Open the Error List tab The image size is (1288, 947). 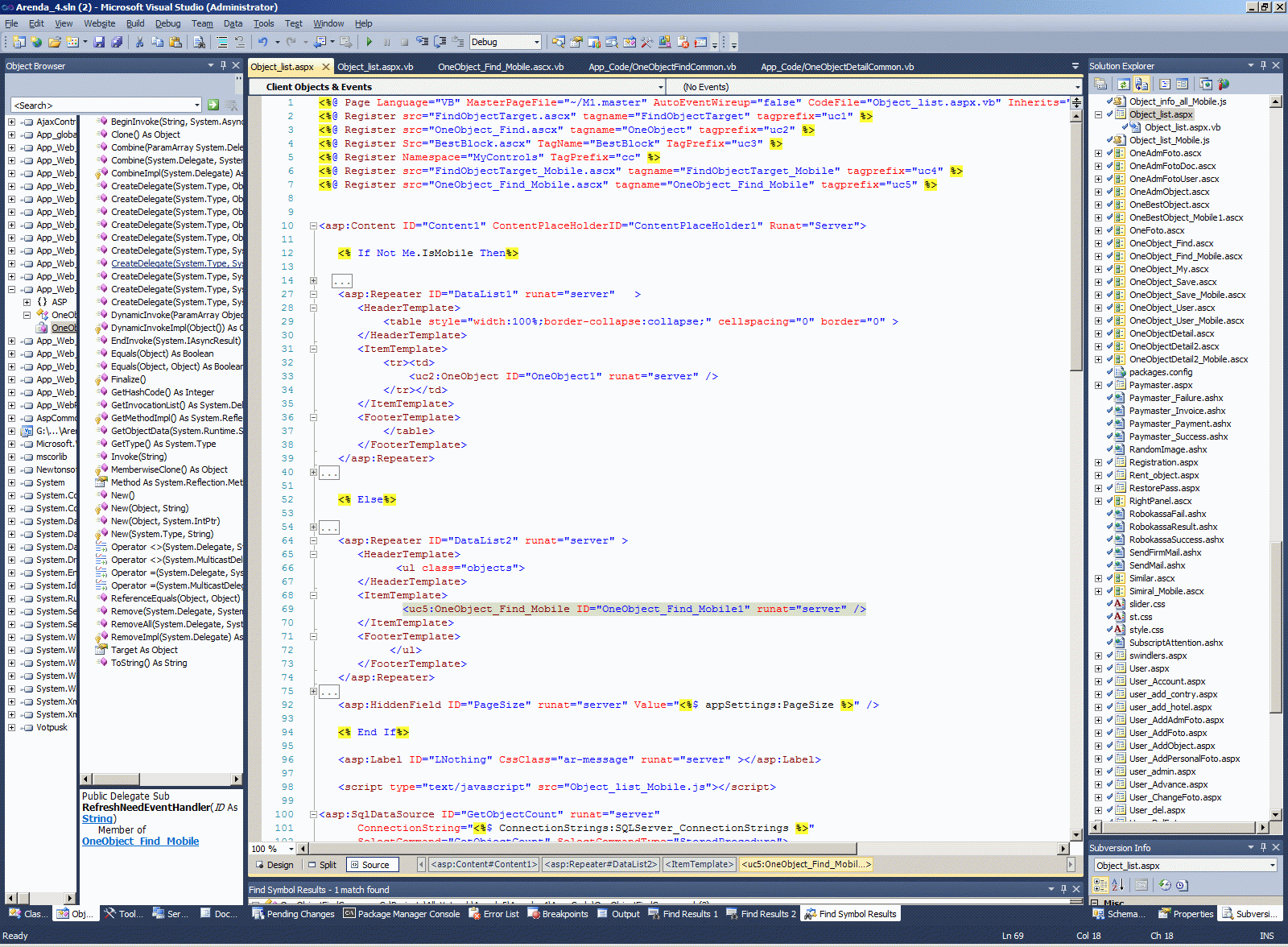click(x=493, y=914)
